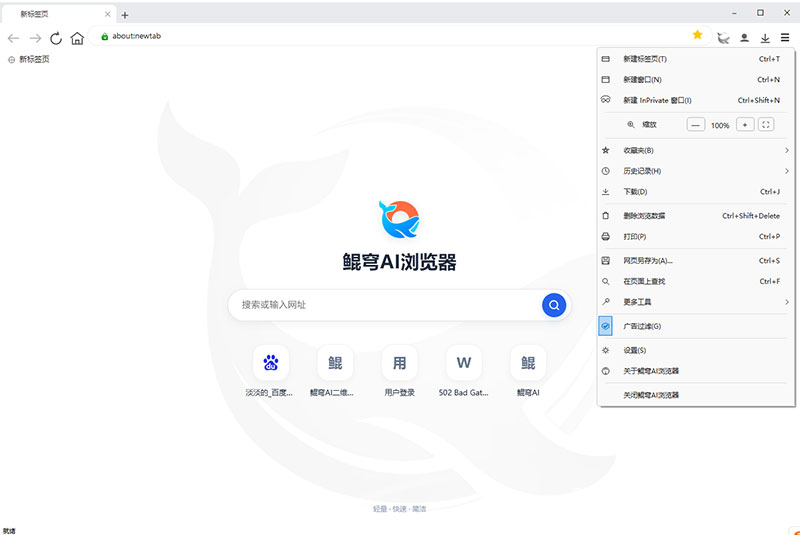
Task: Open the home page icon
Action: pos(77,38)
